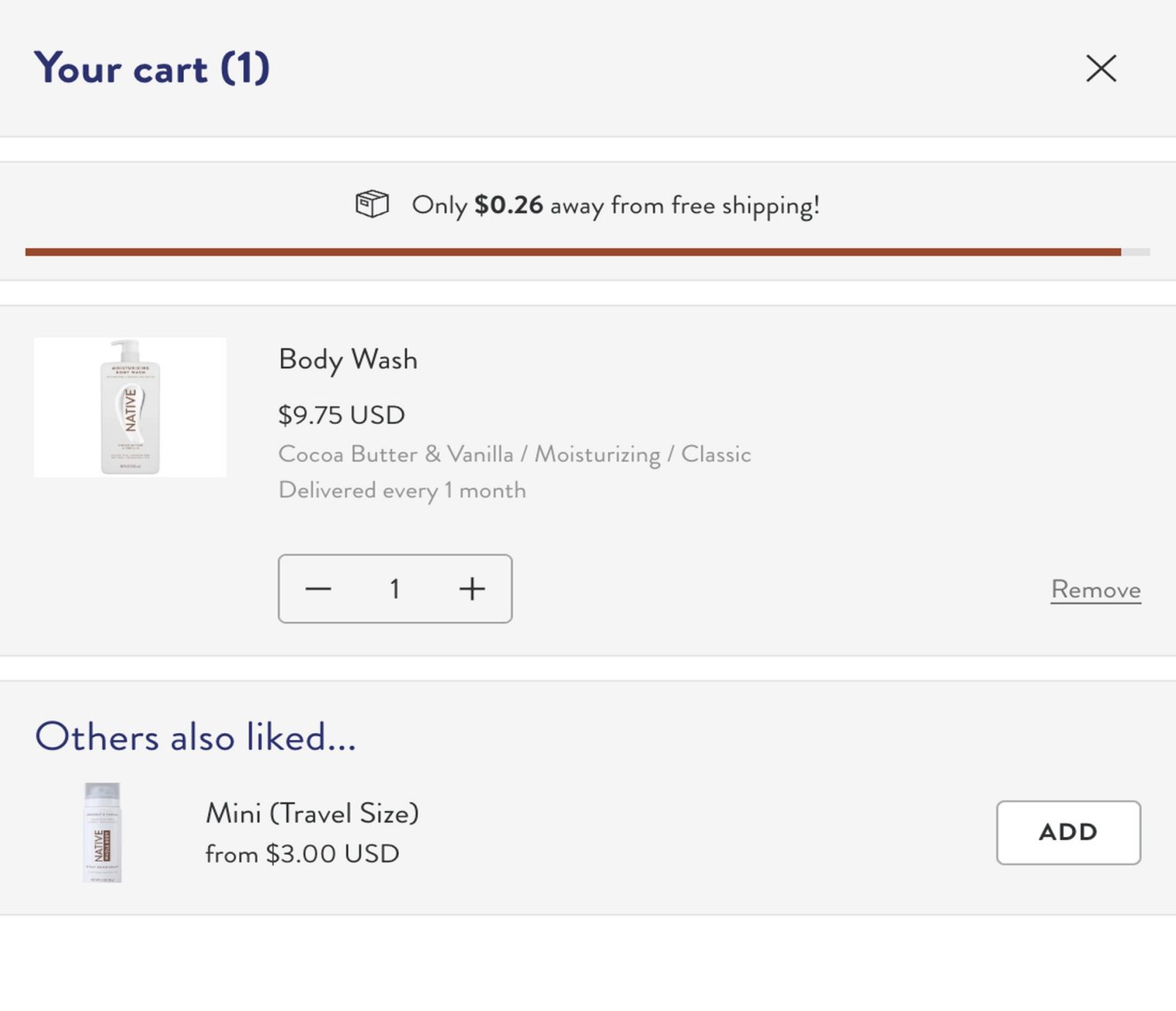Click the $0.26 away from free shipping message

click(x=615, y=204)
